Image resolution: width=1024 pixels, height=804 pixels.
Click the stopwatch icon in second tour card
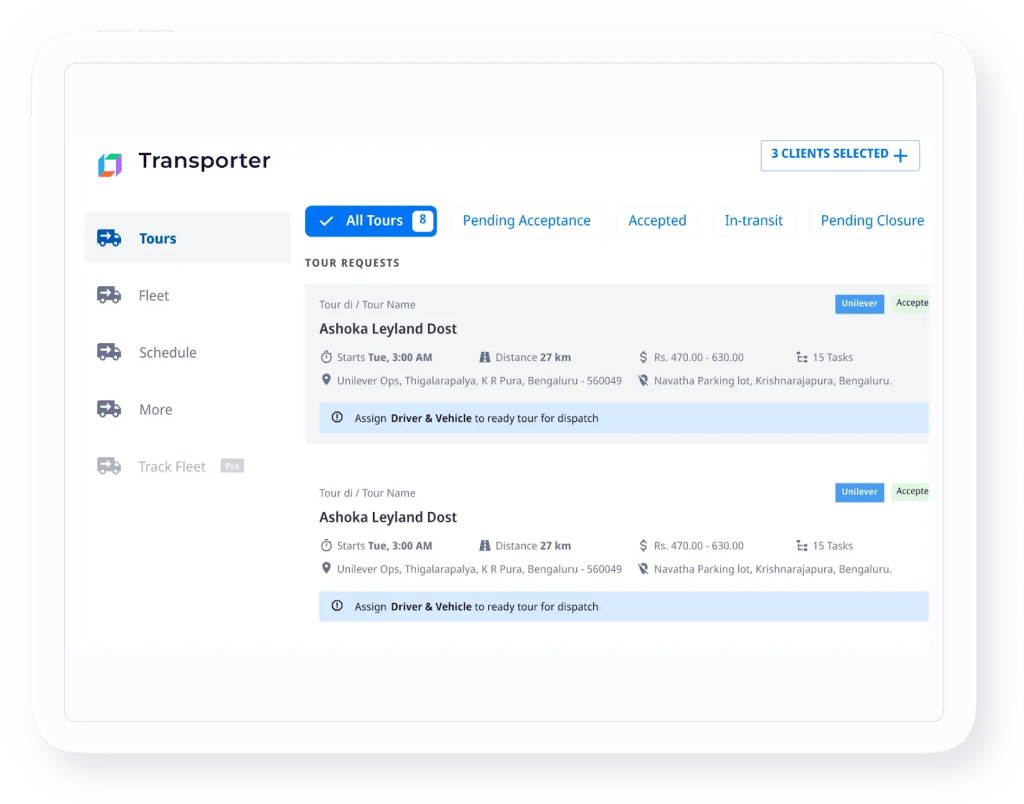(326, 546)
